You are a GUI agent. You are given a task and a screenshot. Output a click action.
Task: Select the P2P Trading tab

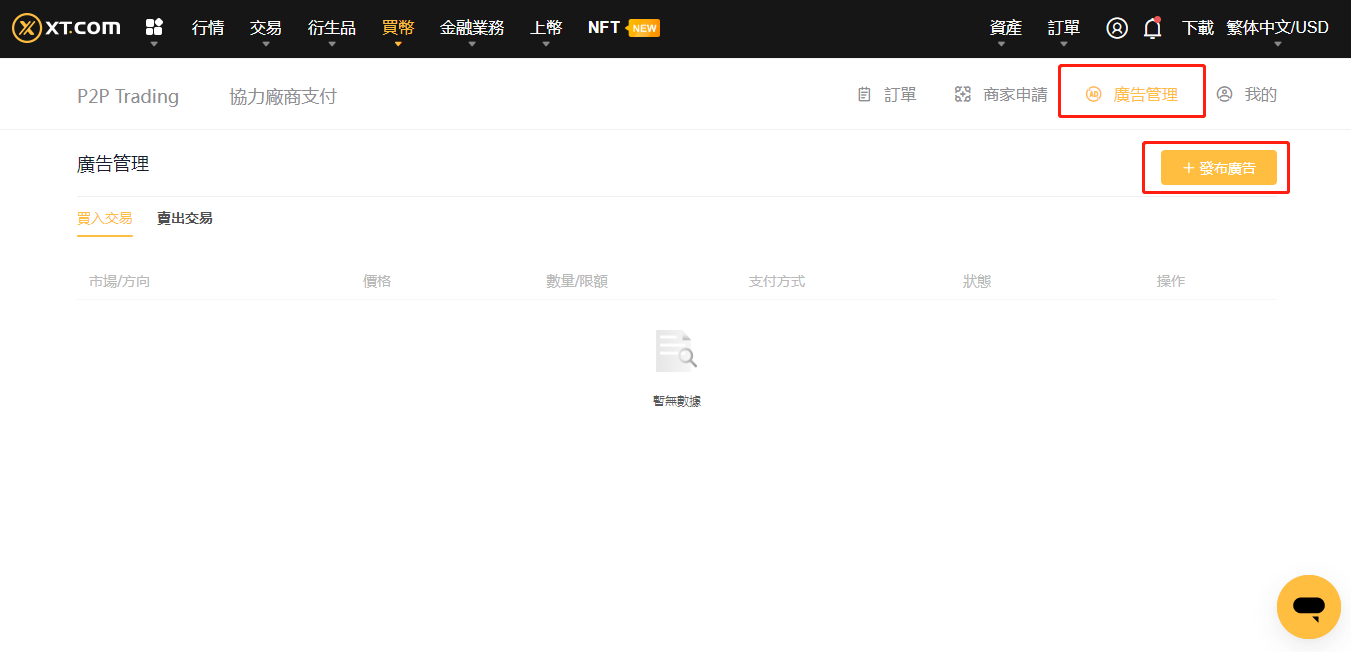coord(128,96)
